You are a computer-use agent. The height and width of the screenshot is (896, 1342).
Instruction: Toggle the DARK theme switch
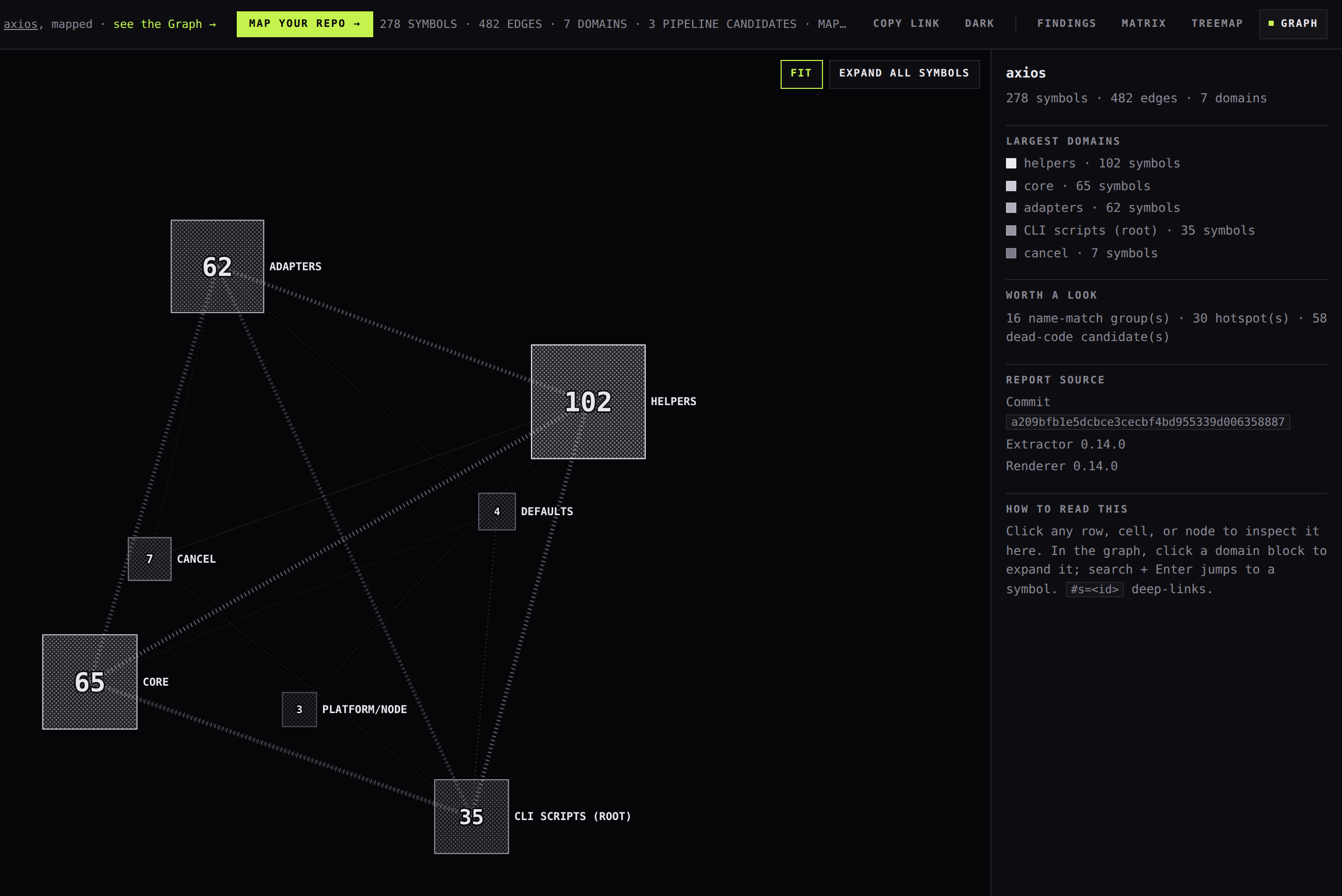979,23
